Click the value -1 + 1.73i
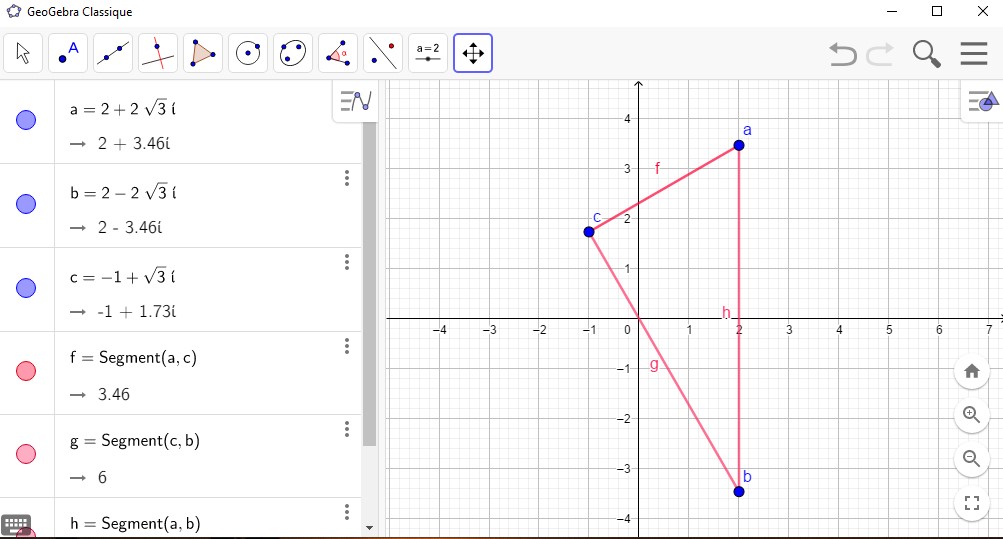 click(x=136, y=311)
